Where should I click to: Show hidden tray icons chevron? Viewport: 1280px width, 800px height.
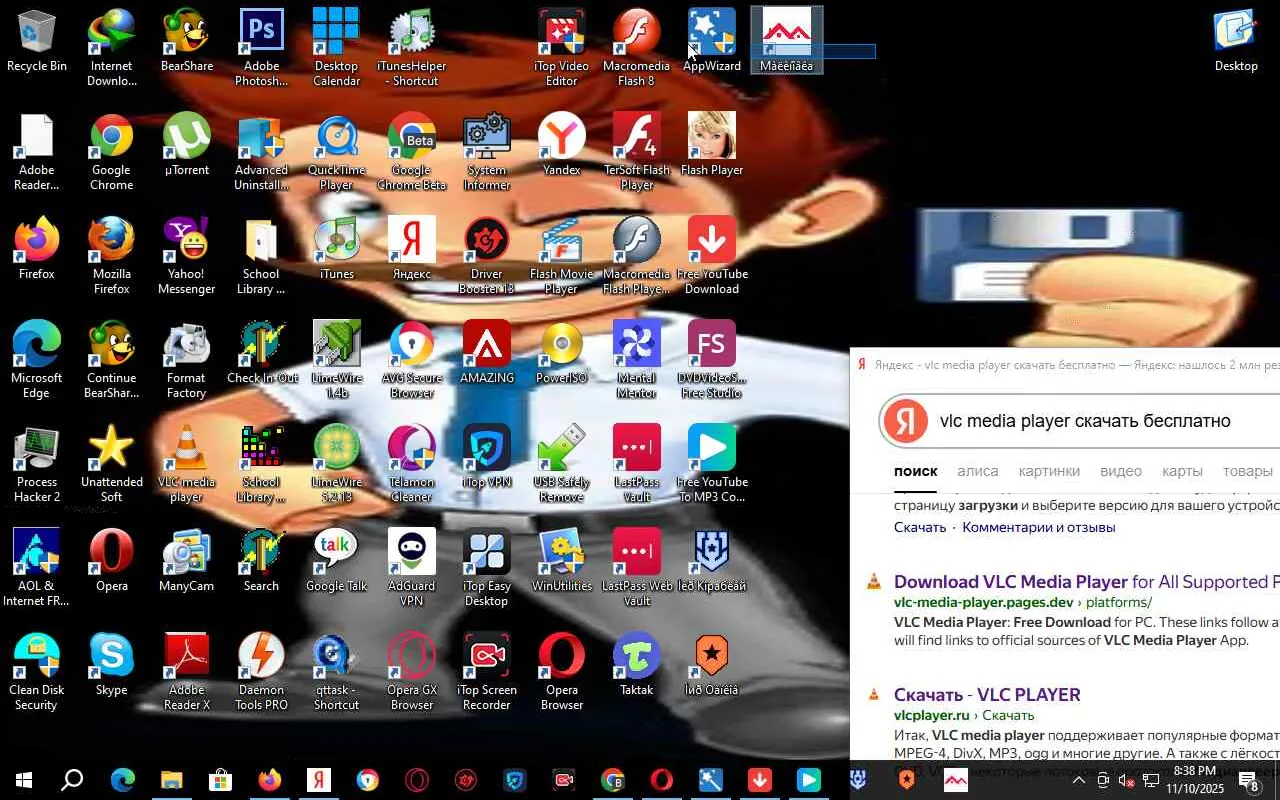(x=1078, y=780)
